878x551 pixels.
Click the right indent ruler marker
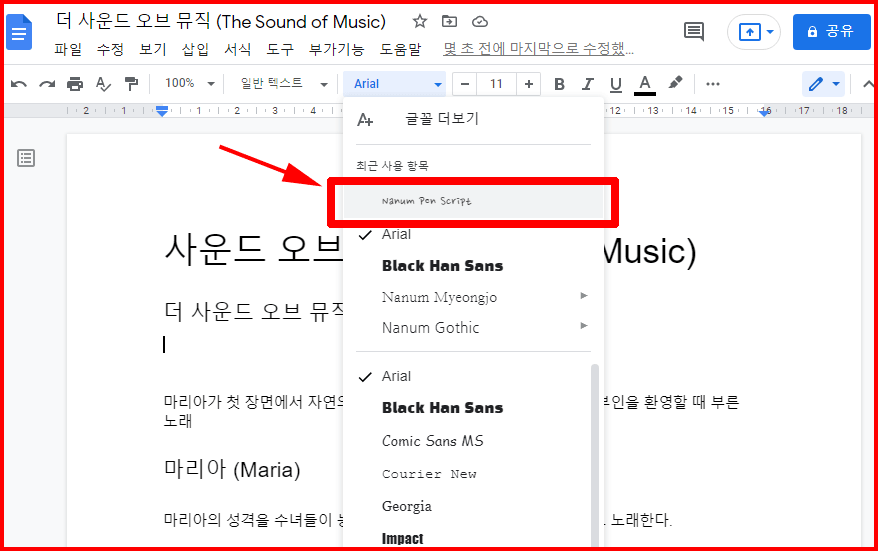765,111
